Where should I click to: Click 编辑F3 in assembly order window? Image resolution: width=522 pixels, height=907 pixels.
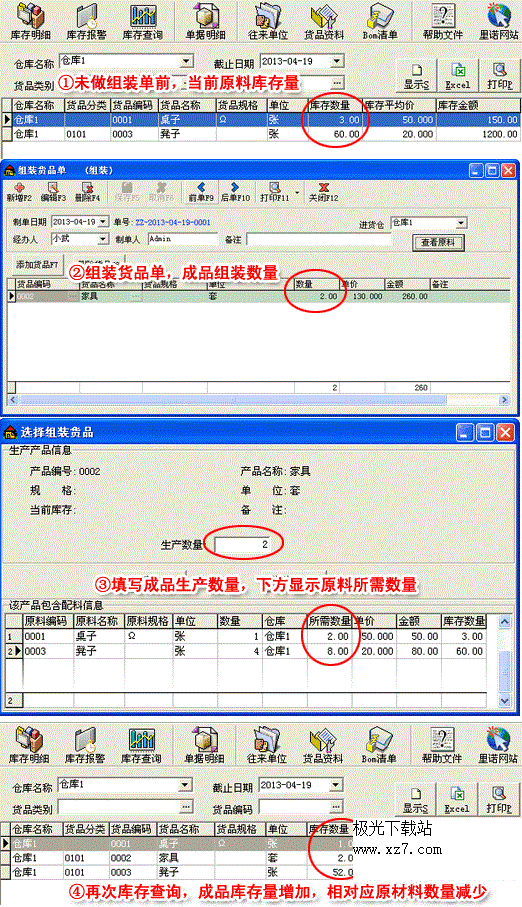pyautogui.click(x=53, y=191)
